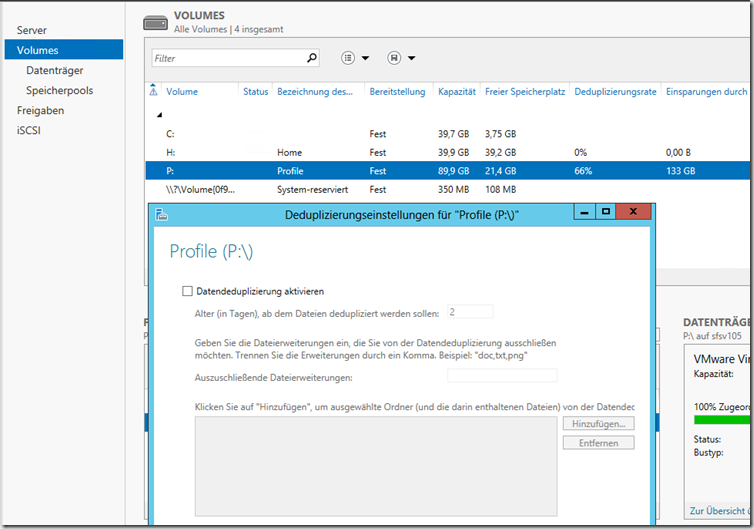The width and height of the screenshot is (754, 529).
Task: Click the green allocation progress bar
Action: coord(722,419)
